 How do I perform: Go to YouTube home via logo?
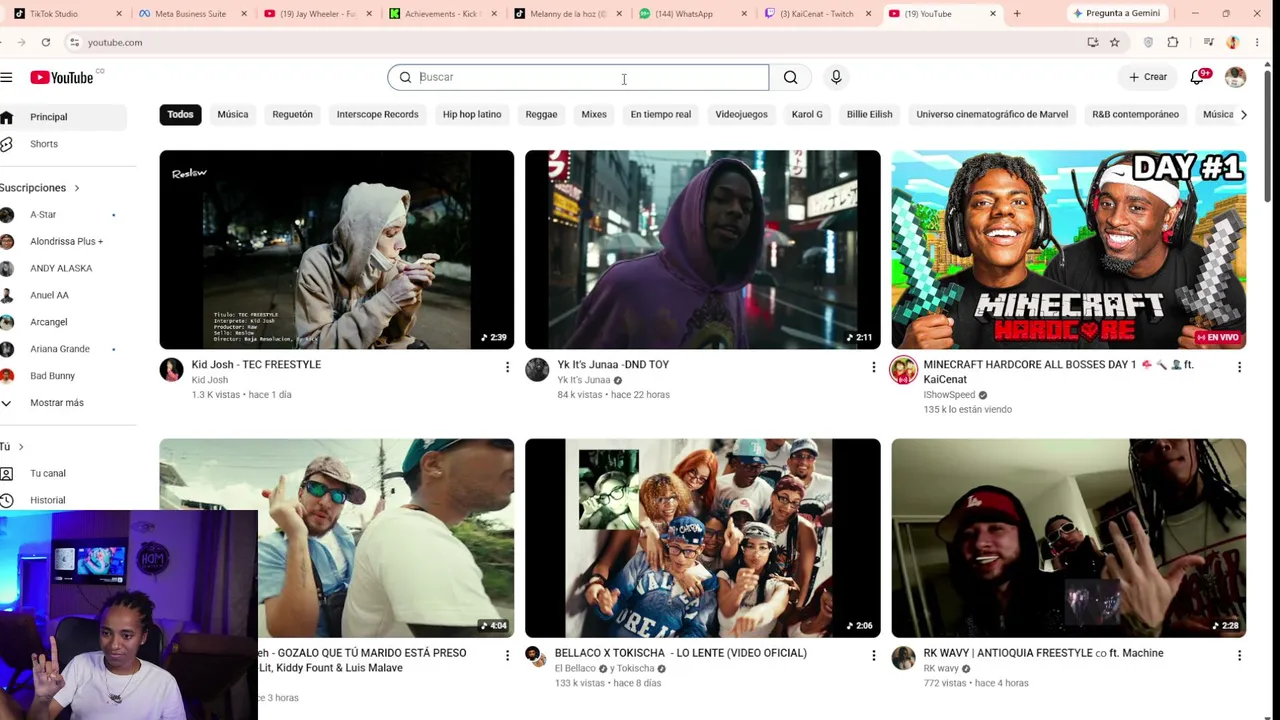[62, 77]
